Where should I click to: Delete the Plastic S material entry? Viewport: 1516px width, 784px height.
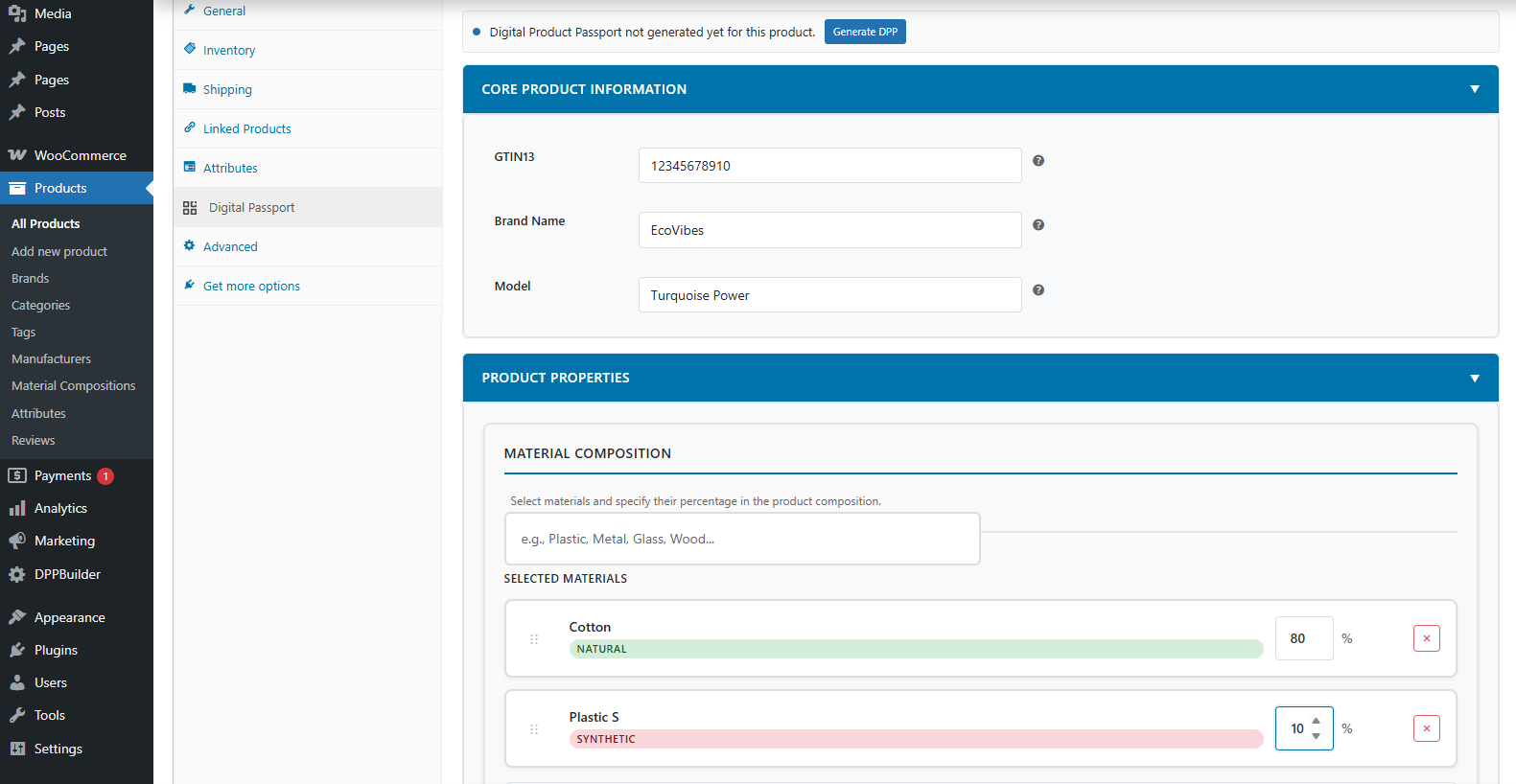coord(1426,728)
